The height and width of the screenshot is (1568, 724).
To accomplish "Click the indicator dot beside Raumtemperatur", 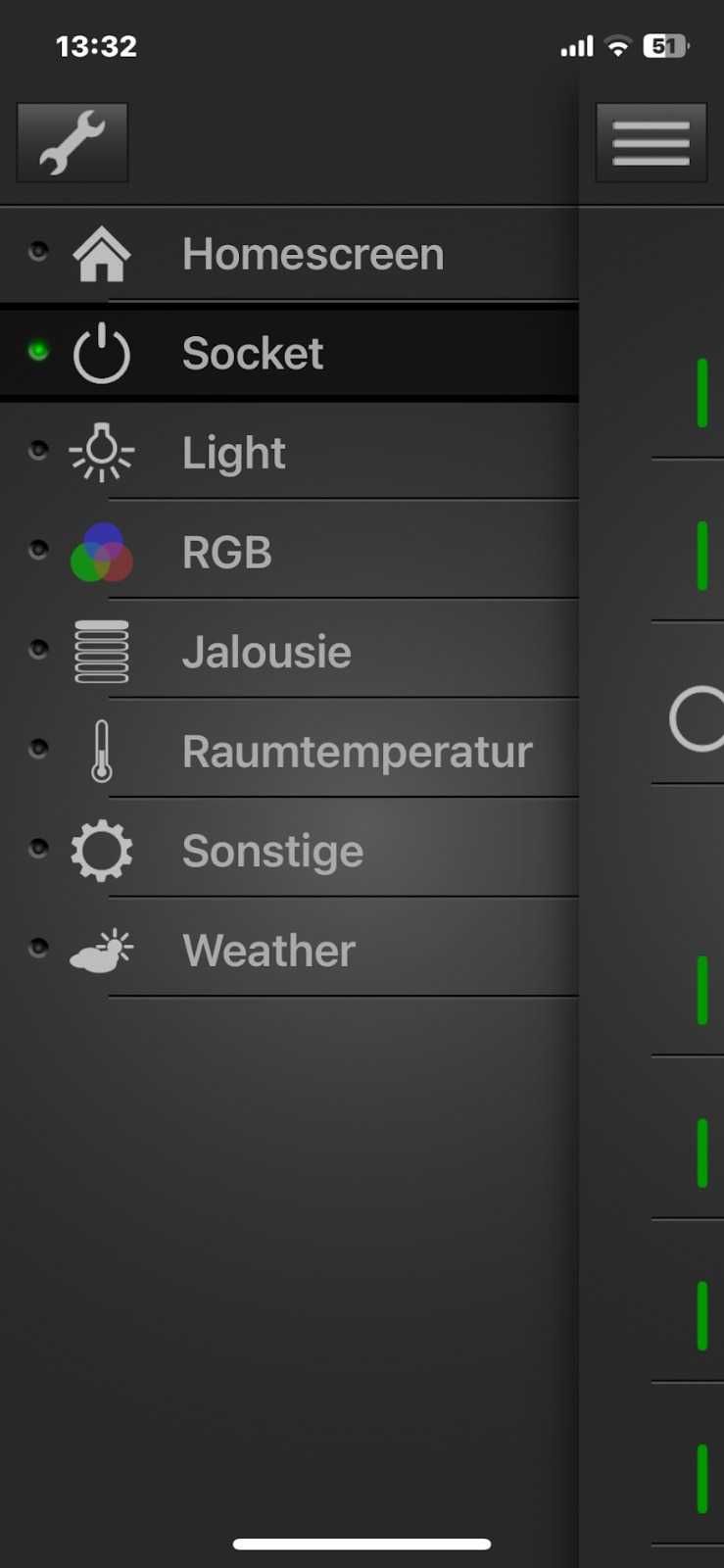I will click(x=38, y=748).
